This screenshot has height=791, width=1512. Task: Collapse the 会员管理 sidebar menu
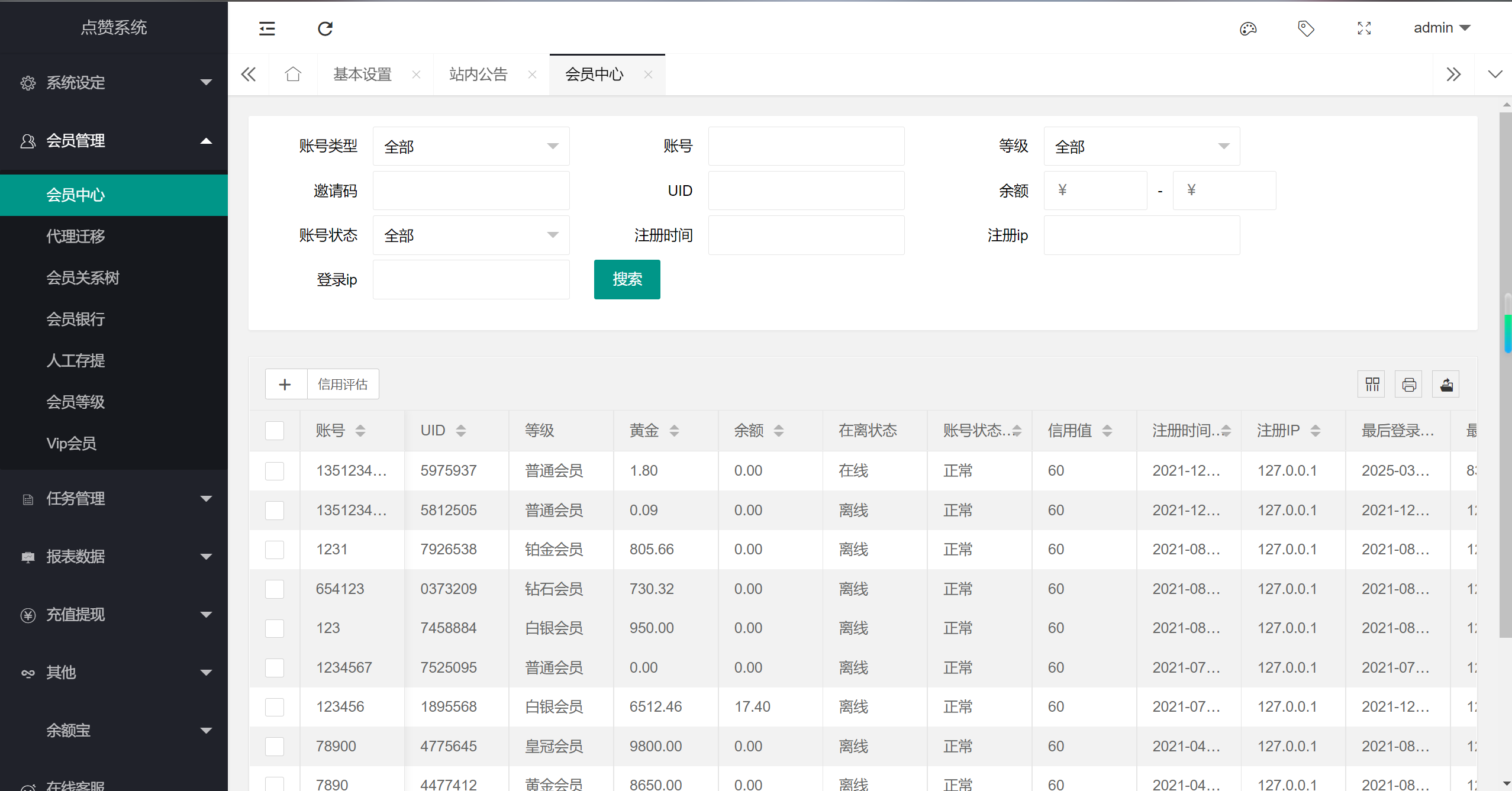coord(114,141)
